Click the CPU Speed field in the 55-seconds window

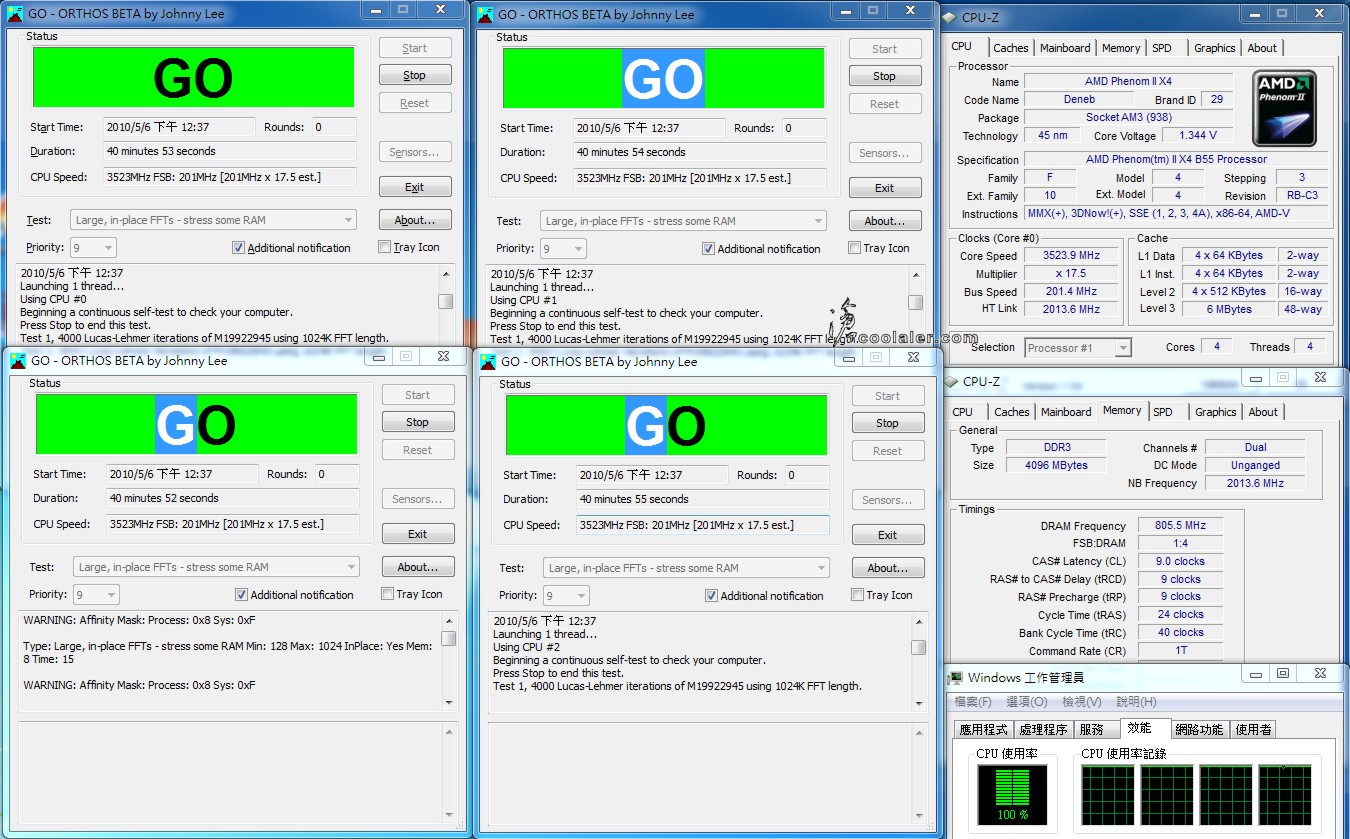703,525
